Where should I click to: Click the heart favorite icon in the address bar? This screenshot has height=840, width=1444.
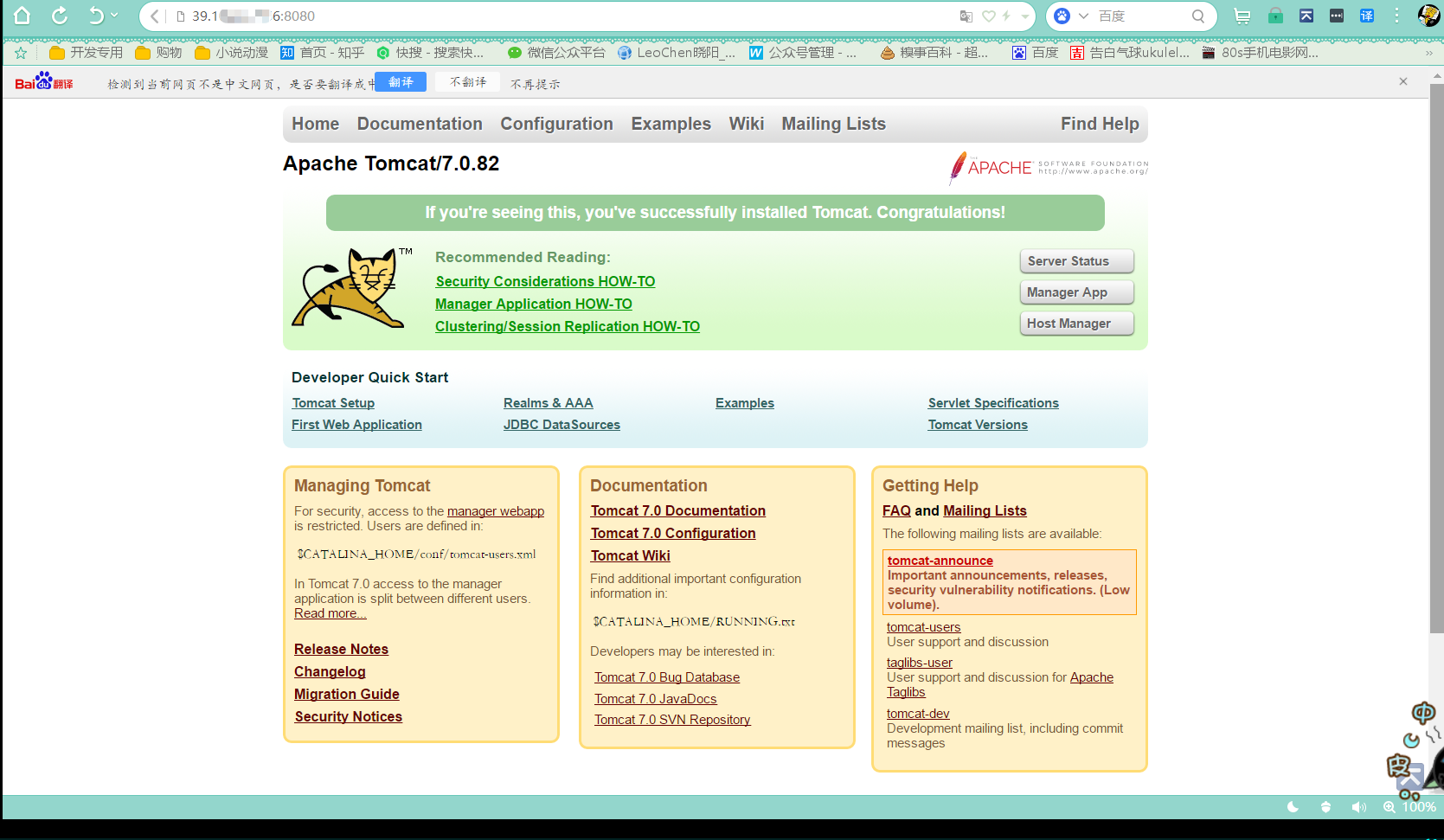(x=989, y=16)
